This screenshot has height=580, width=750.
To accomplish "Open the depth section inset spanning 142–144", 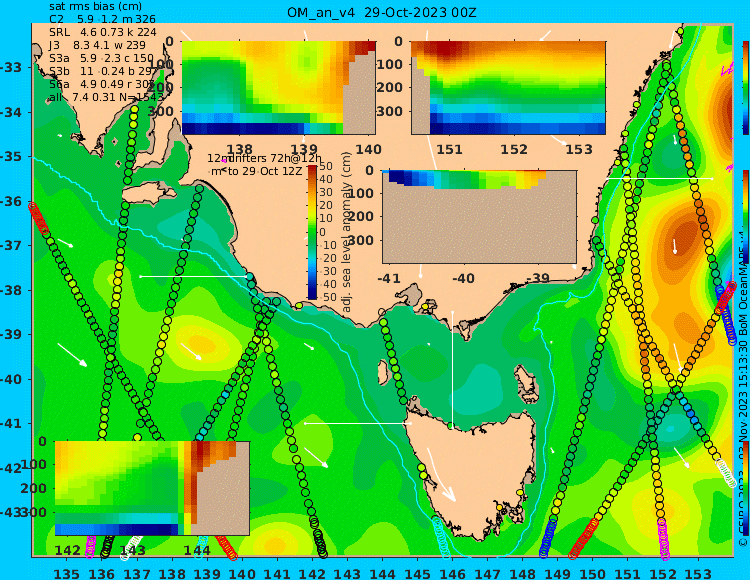I will pyautogui.click(x=152, y=488).
